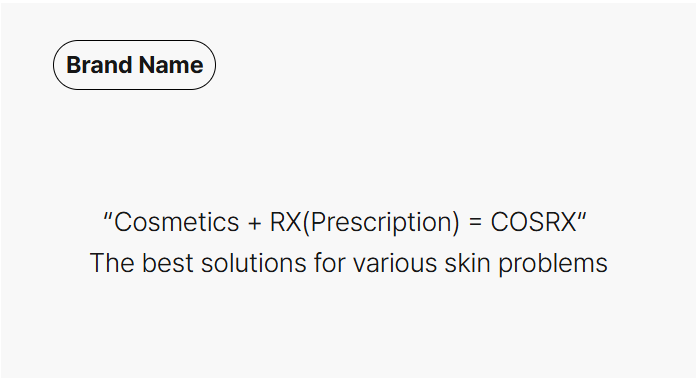697x378 pixels.
Task: Click the word "best" in the tagline
Action: tap(168, 262)
